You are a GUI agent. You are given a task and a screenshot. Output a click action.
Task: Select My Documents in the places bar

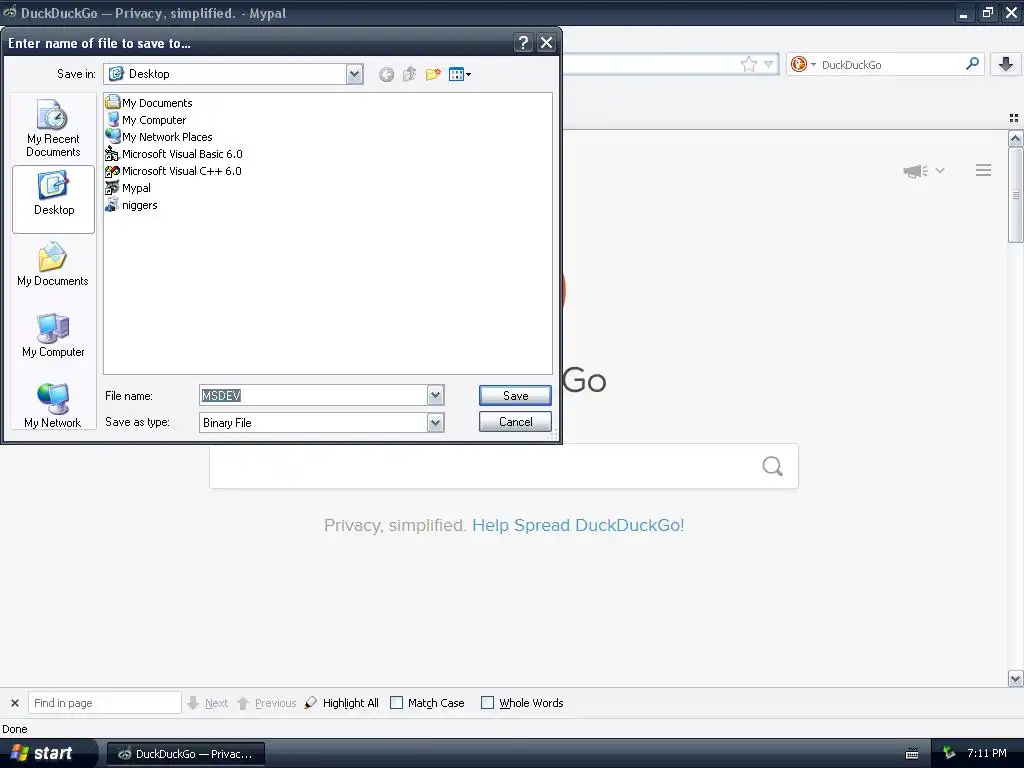click(54, 264)
